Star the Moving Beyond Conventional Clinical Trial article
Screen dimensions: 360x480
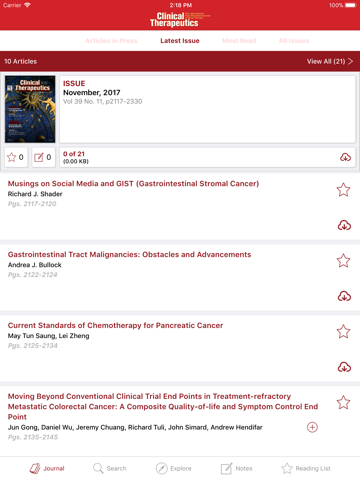[343, 403]
